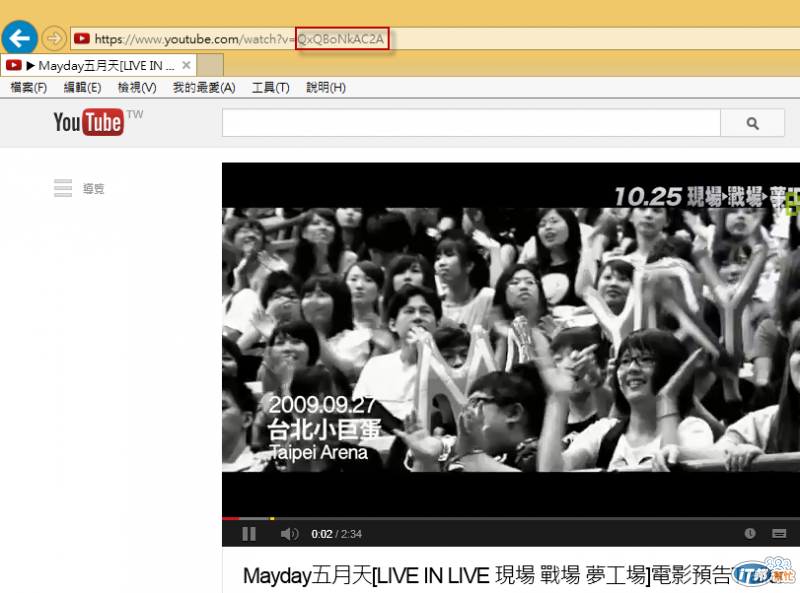Open the 檔案(F) menu
The height and width of the screenshot is (593, 800).
[29, 88]
